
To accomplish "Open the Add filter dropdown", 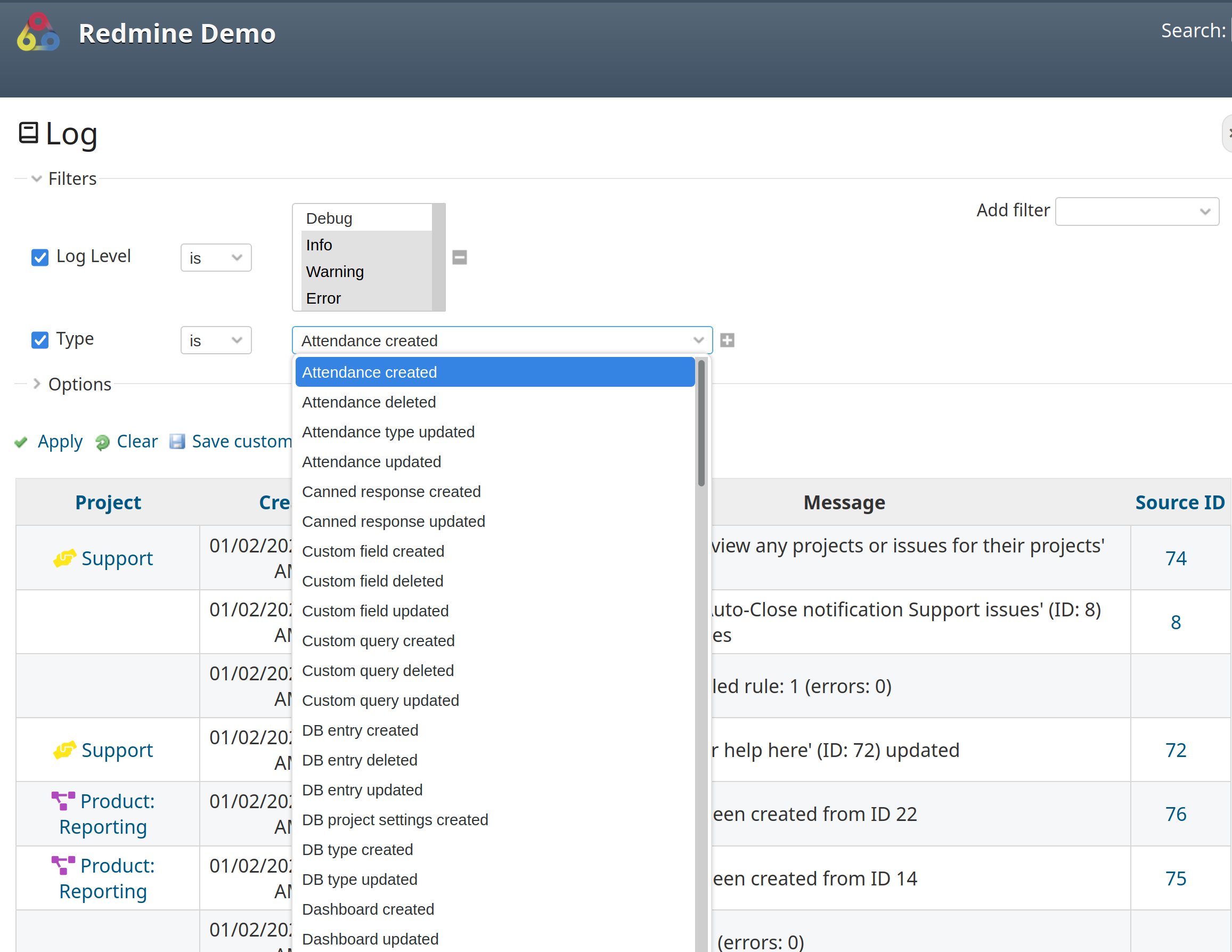I will (1137, 211).
